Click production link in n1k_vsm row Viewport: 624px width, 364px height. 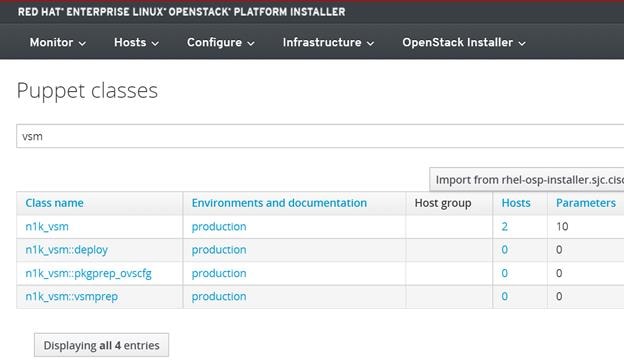click(x=219, y=227)
